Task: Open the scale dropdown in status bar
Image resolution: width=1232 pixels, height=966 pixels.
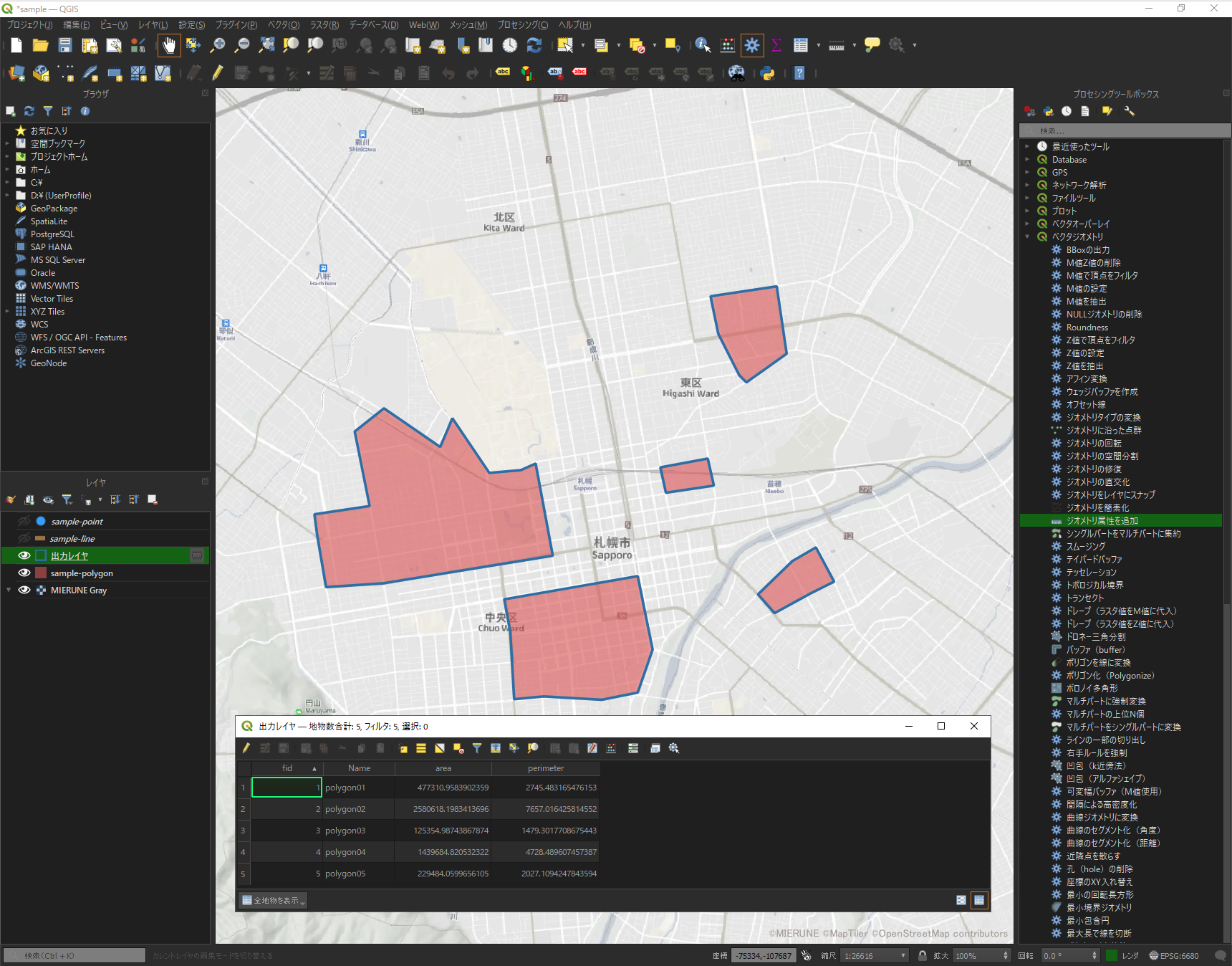Action: (x=903, y=955)
